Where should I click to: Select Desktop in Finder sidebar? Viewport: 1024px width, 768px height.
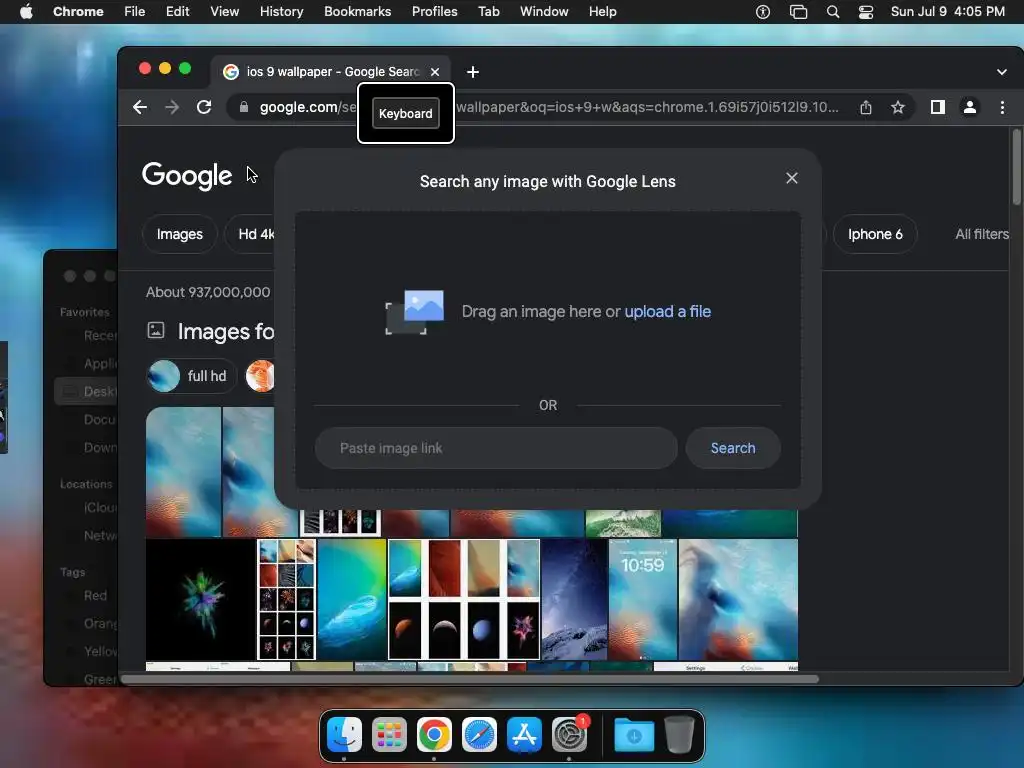[86, 391]
